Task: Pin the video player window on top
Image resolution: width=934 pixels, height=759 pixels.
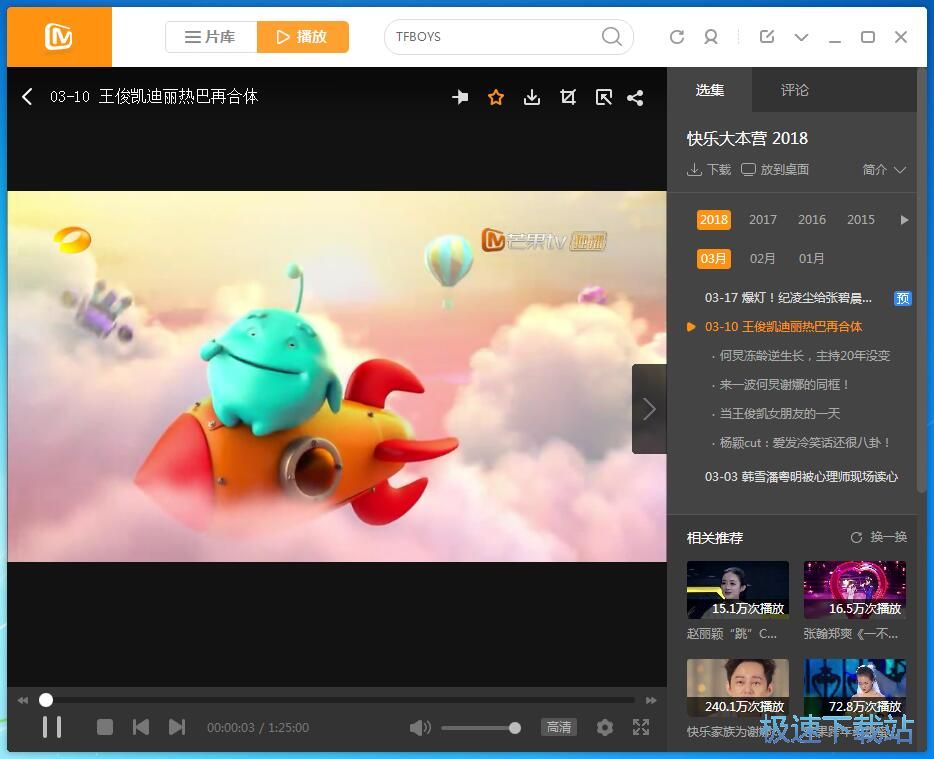Action: pos(460,97)
